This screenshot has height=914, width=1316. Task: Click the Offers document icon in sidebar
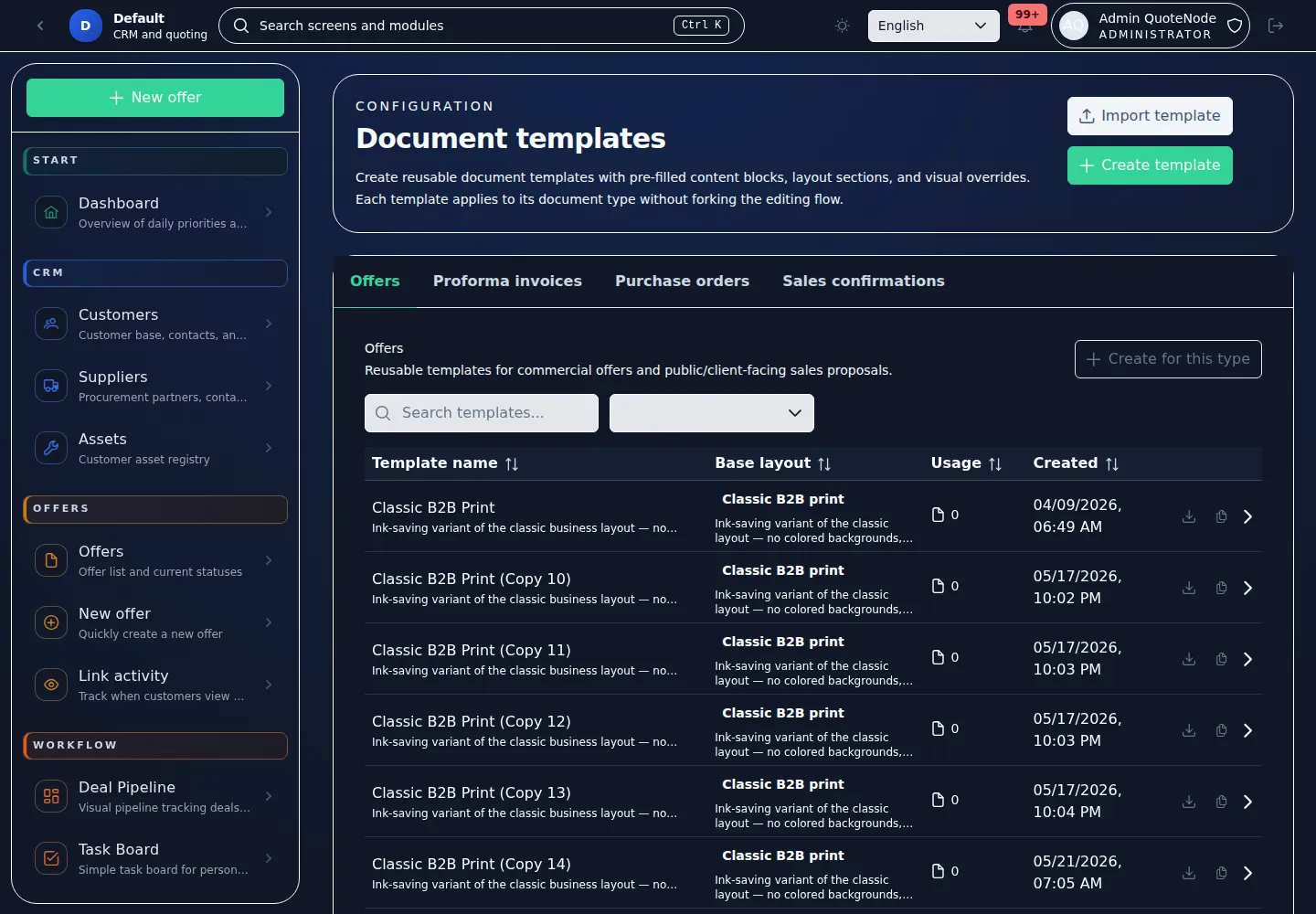pos(51,560)
